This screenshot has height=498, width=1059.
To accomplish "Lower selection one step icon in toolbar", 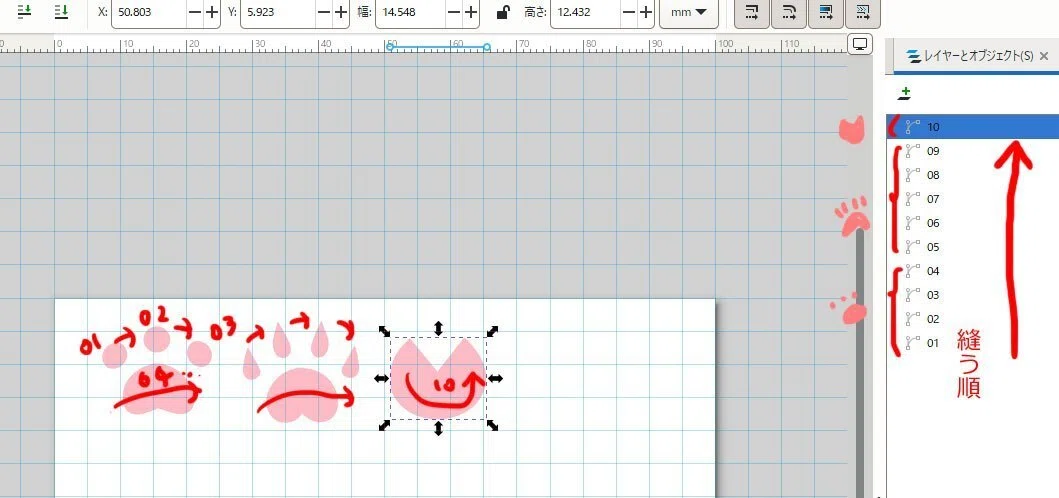I will point(26,11).
